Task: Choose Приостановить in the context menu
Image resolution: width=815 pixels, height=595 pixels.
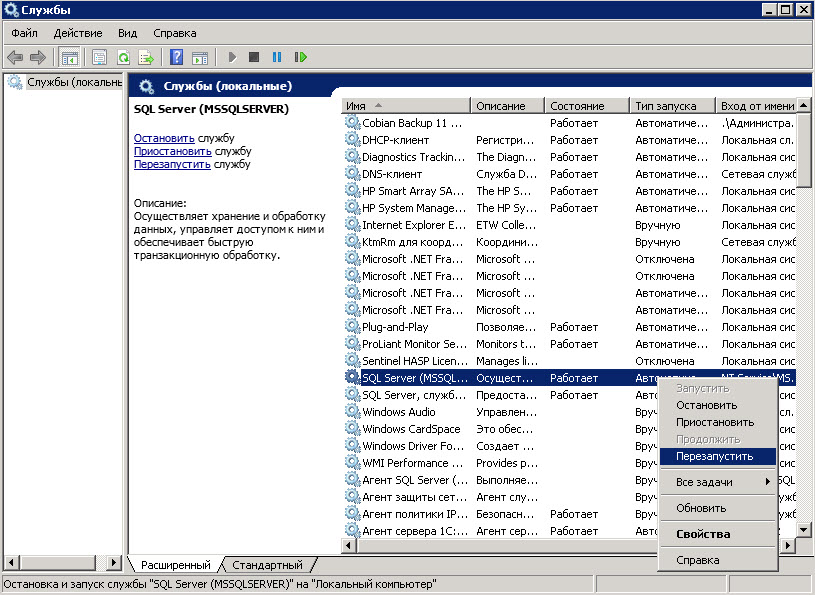Action: [718, 422]
